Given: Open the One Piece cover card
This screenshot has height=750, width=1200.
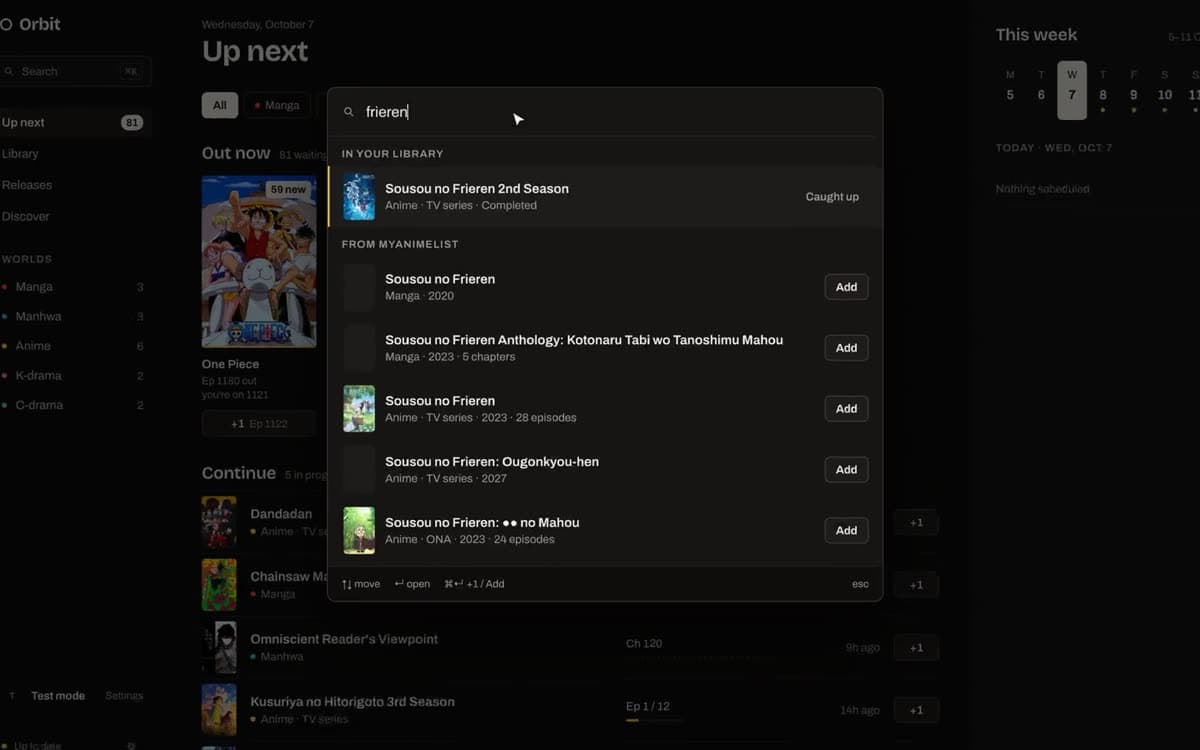Looking at the screenshot, I should click(x=259, y=262).
